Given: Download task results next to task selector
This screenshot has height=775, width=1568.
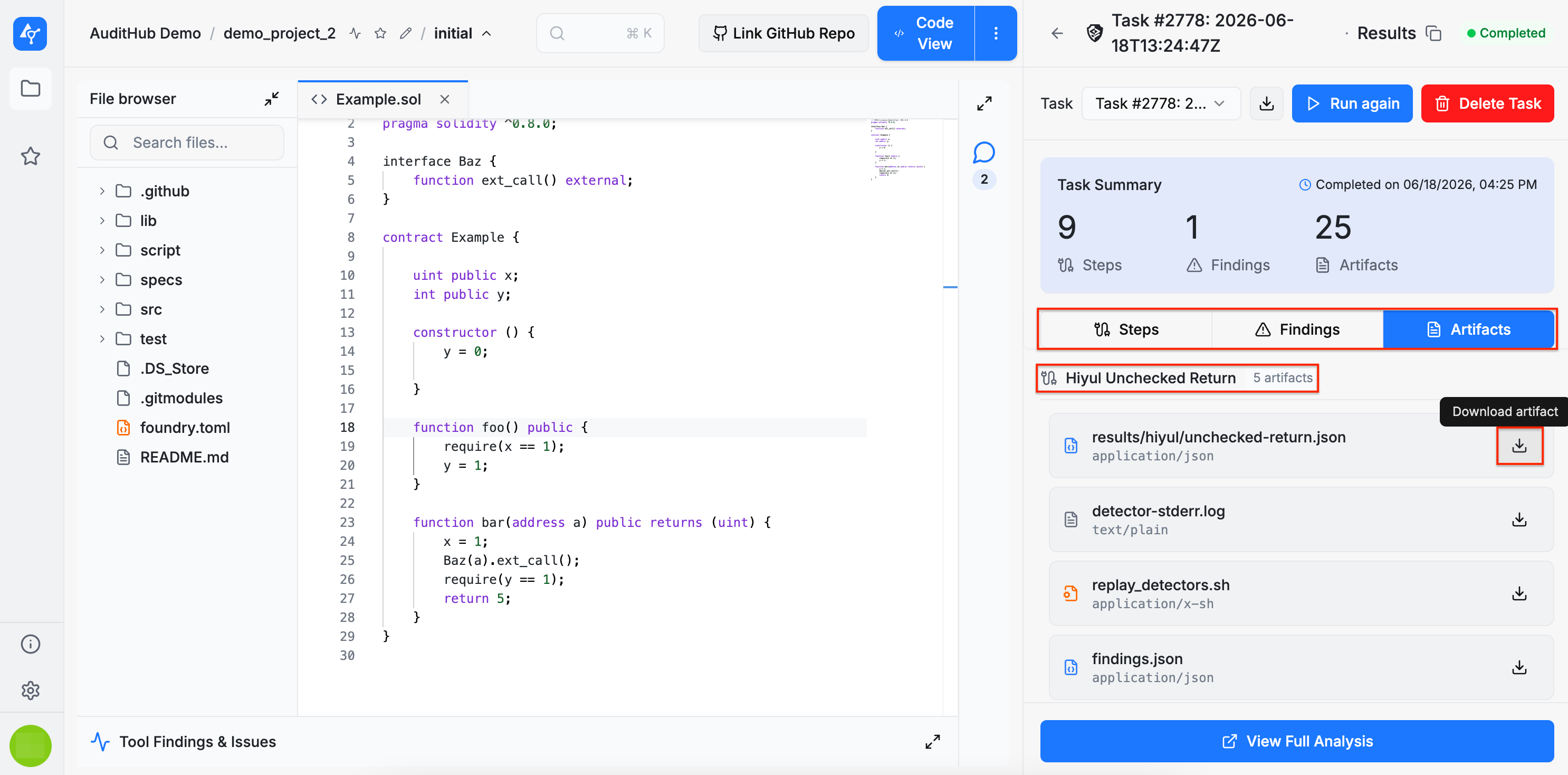Looking at the screenshot, I should (x=1266, y=103).
